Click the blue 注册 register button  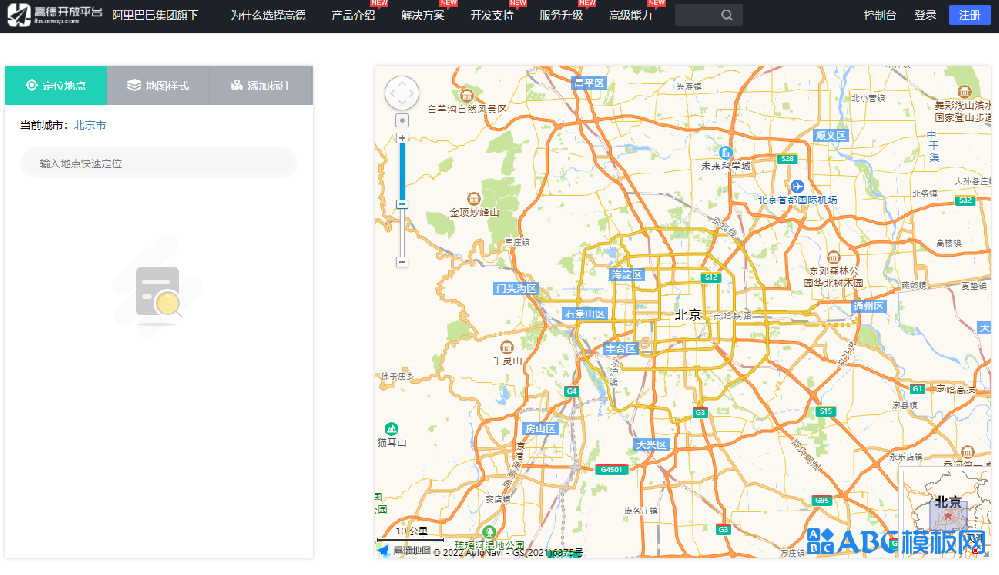(x=970, y=15)
